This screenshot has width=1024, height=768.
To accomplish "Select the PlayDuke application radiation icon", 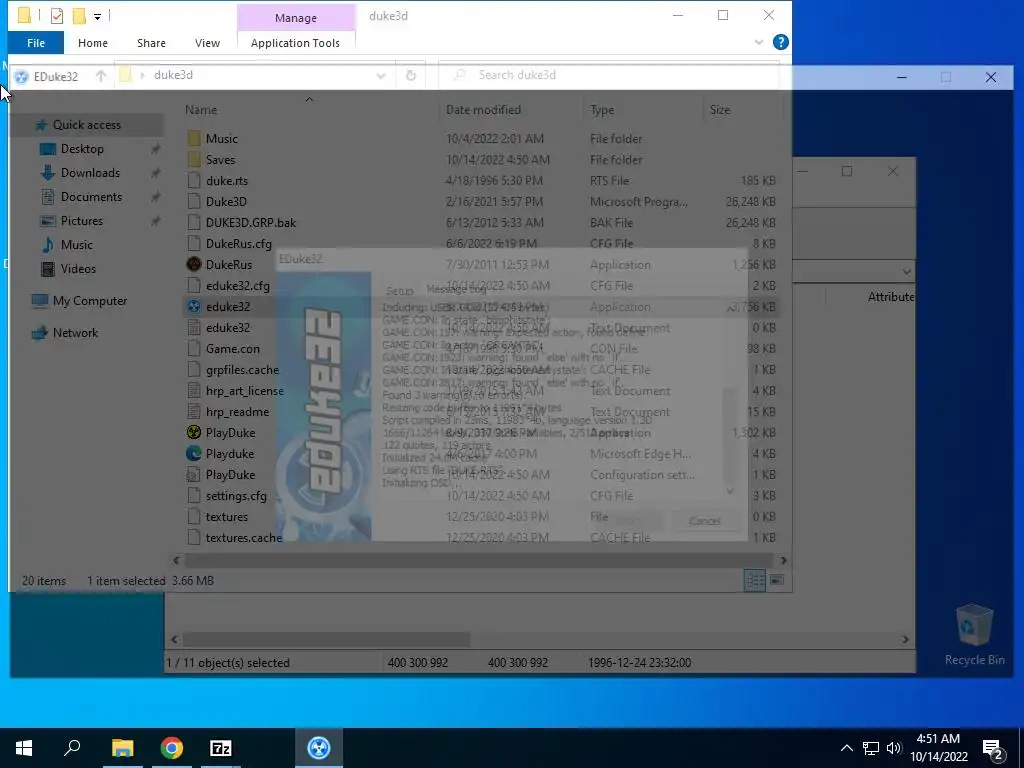I will click(x=194, y=432).
